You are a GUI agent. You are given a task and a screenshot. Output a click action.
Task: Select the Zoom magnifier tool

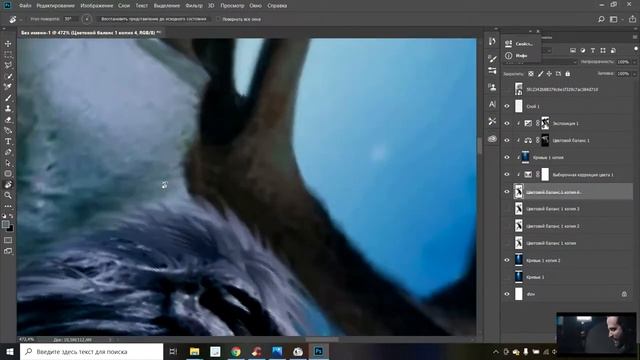click(8, 196)
